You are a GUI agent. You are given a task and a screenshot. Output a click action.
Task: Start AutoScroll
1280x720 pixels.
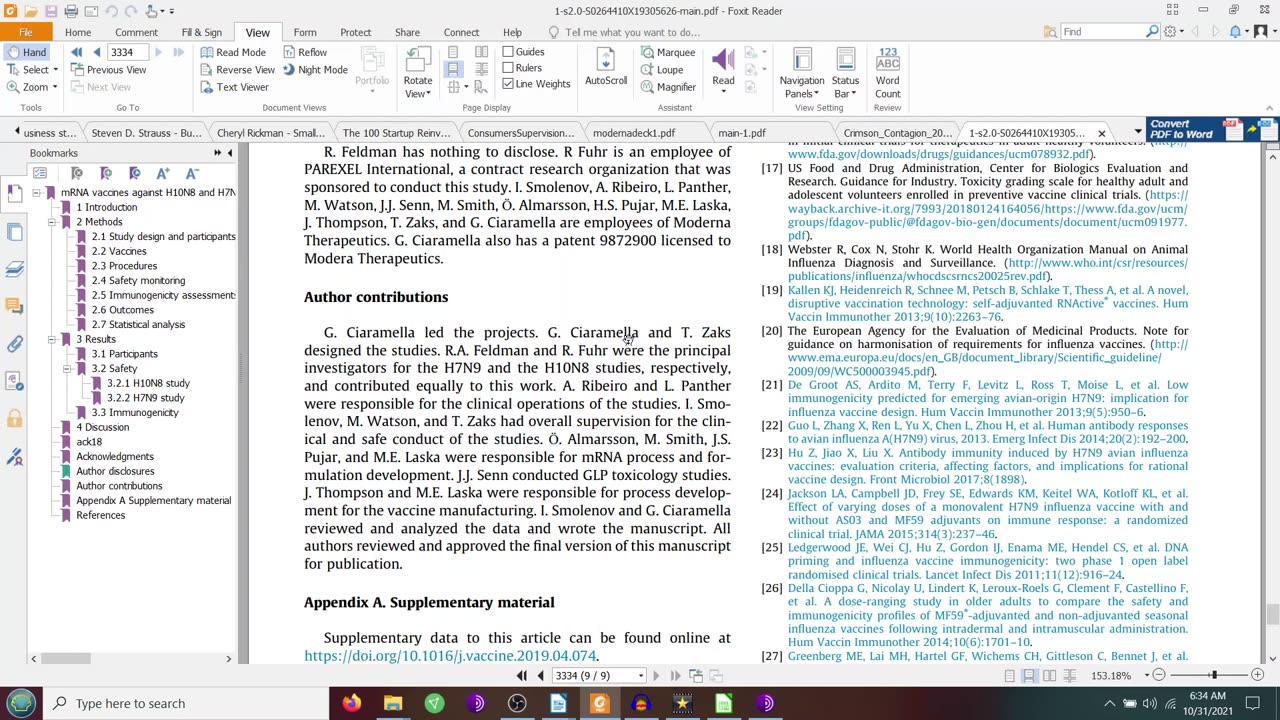(606, 65)
